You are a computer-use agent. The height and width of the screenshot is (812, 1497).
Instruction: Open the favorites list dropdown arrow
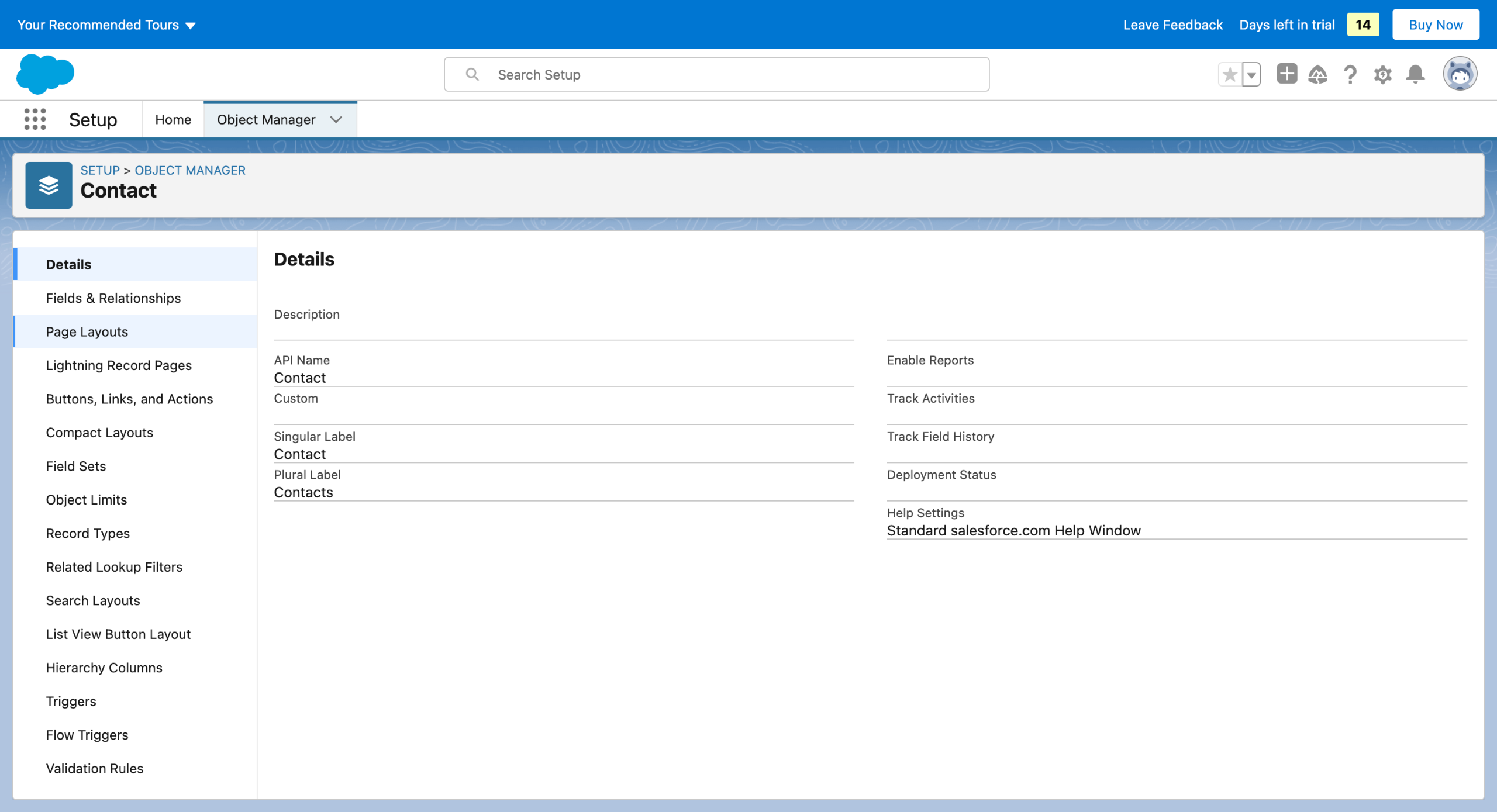click(x=1251, y=74)
